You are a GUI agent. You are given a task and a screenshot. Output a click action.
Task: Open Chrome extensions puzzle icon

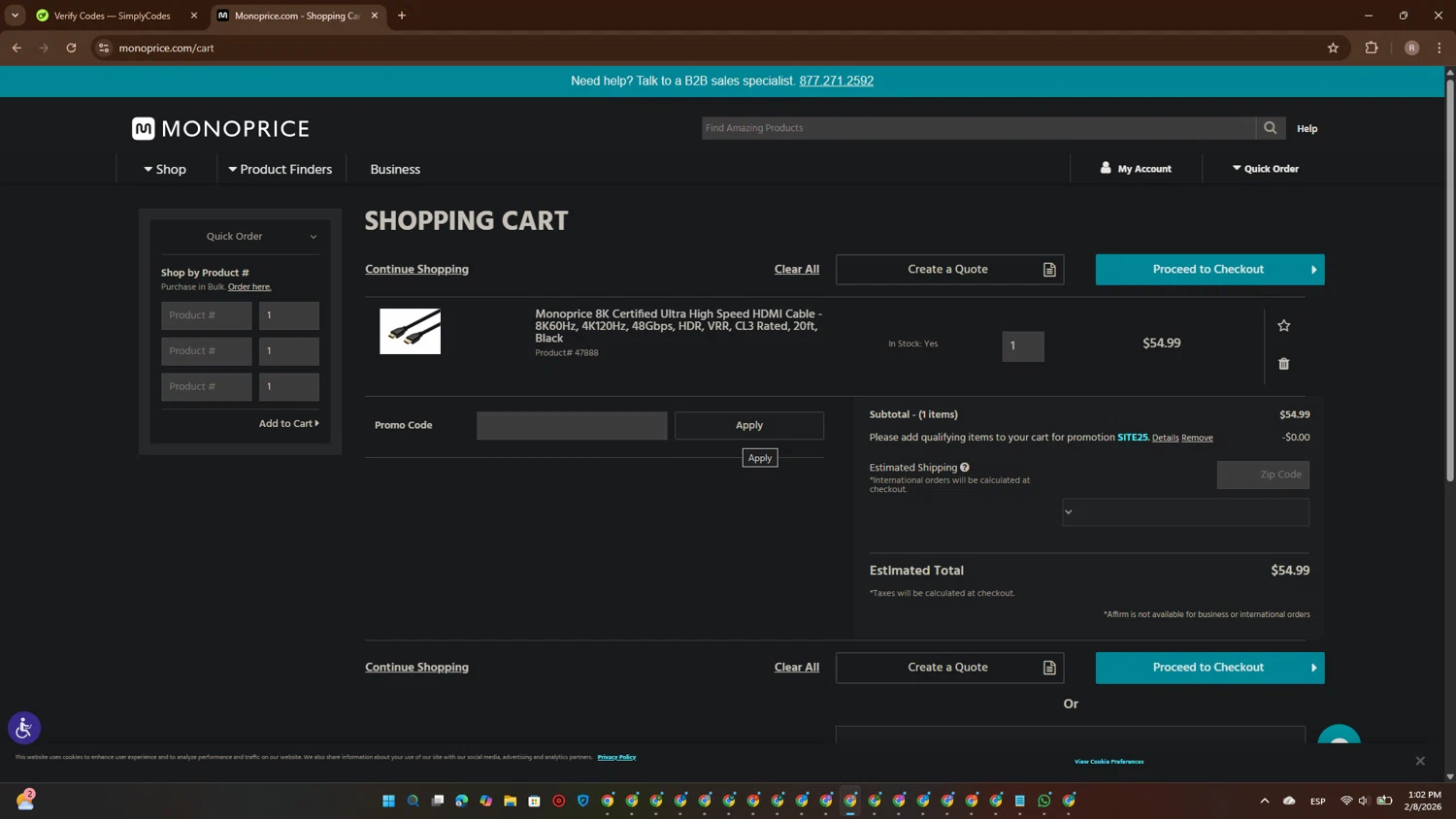pyautogui.click(x=1371, y=48)
